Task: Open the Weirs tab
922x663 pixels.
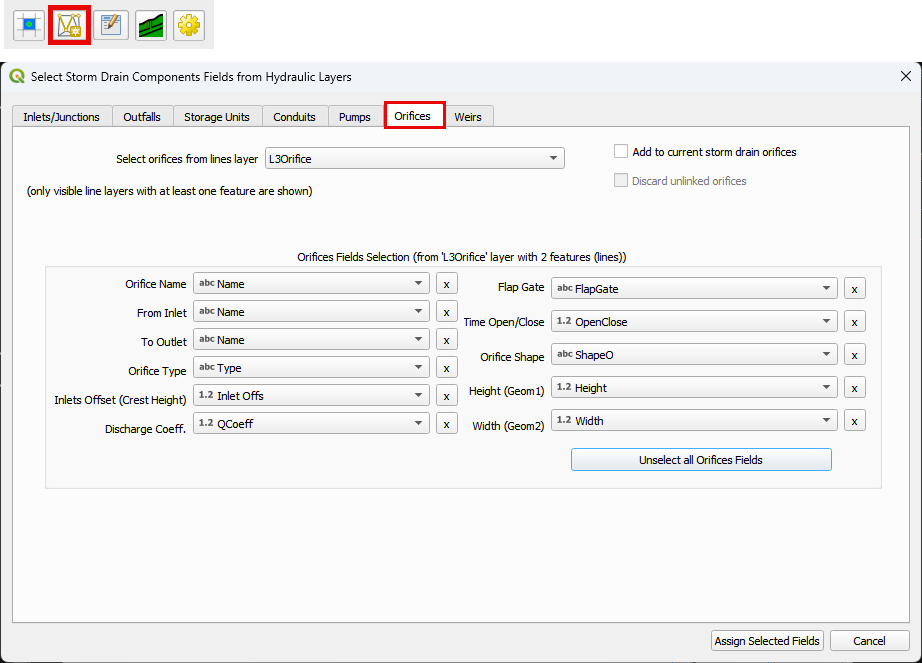Action: [467, 117]
